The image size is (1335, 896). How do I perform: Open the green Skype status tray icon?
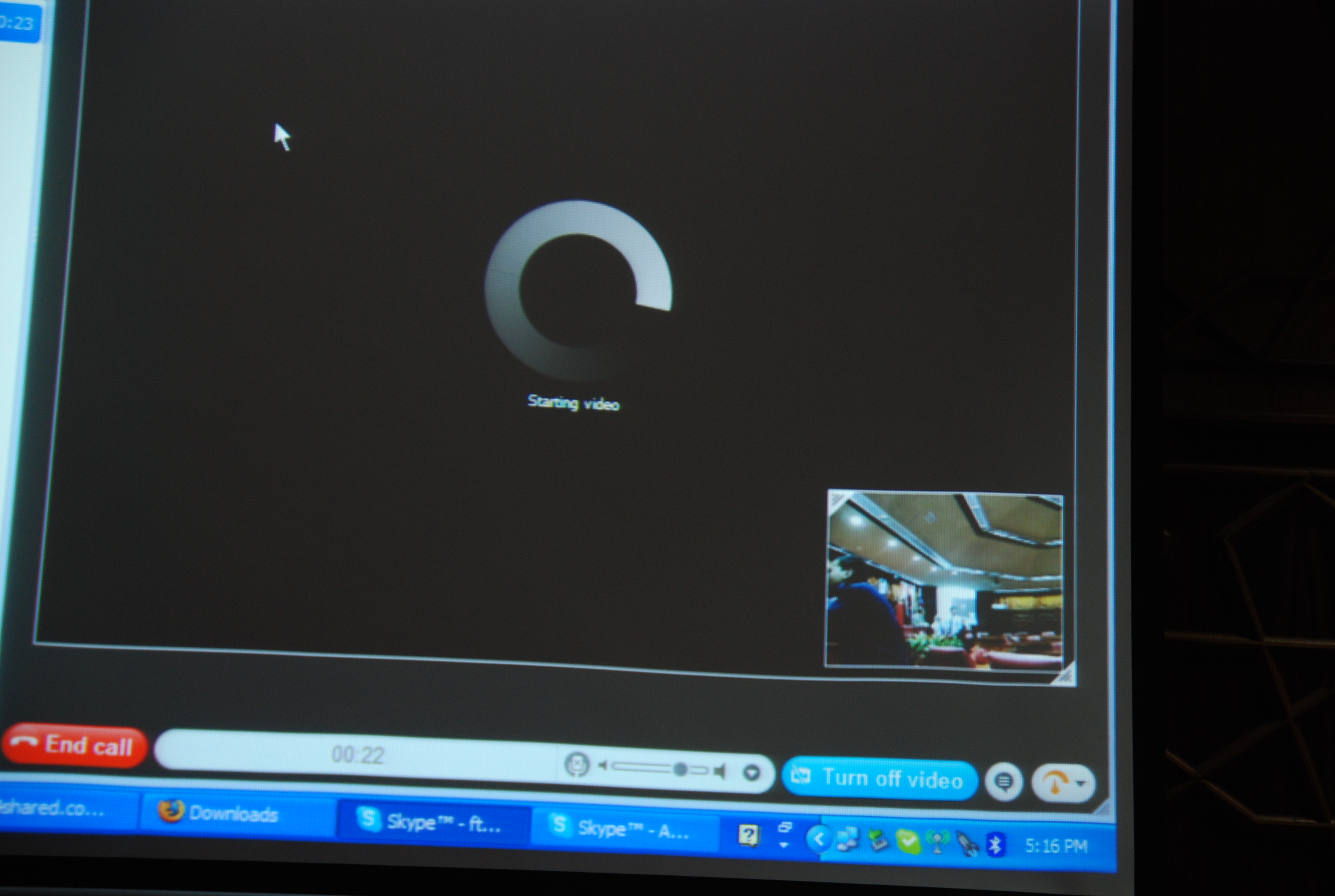[x=908, y=842]
